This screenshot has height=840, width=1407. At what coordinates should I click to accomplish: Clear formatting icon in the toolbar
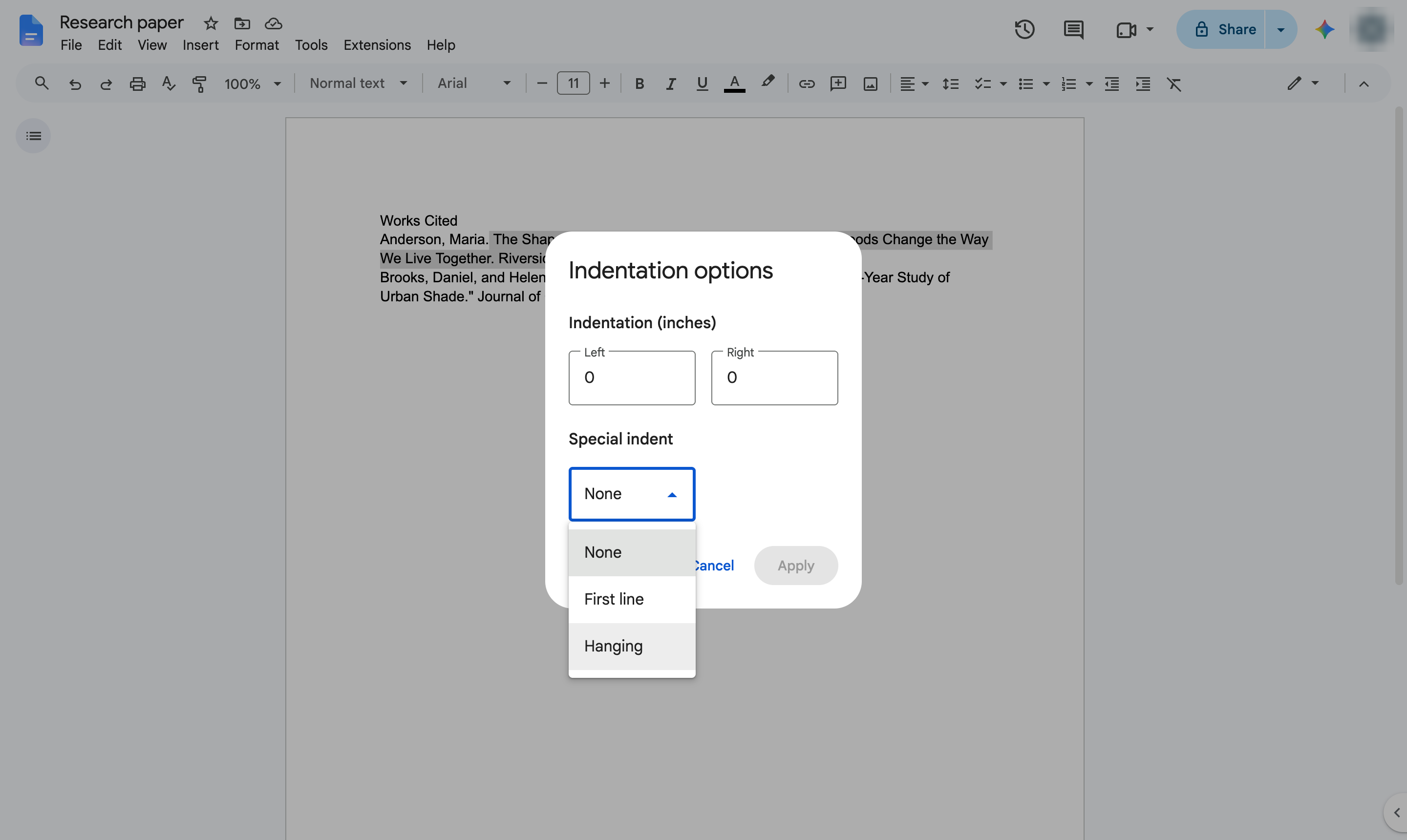[1174, 84]
